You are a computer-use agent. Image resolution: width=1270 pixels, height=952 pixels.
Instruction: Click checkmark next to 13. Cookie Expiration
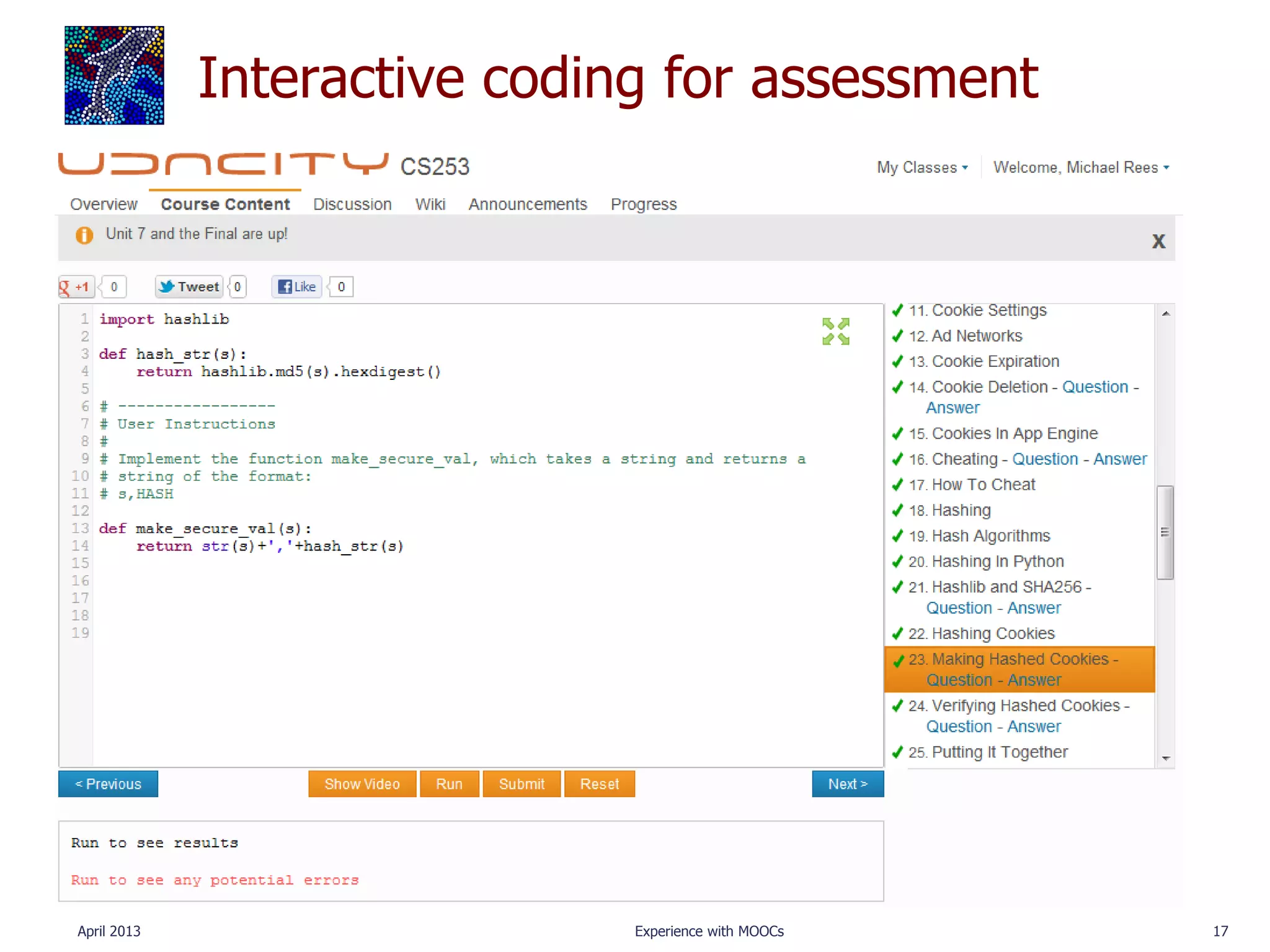click(x=897, y=361)
